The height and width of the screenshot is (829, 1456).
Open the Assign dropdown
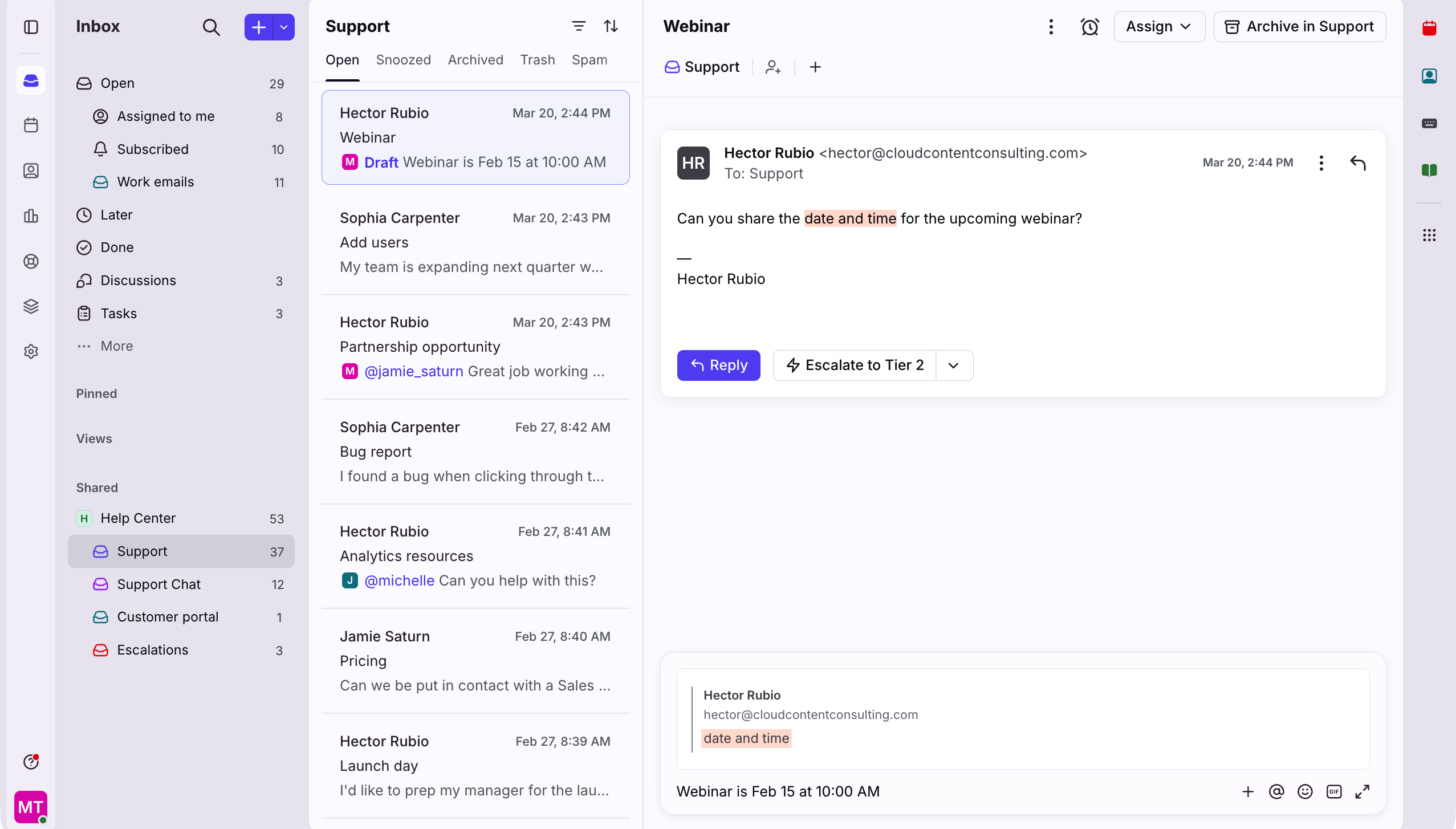coord(1158,27)
